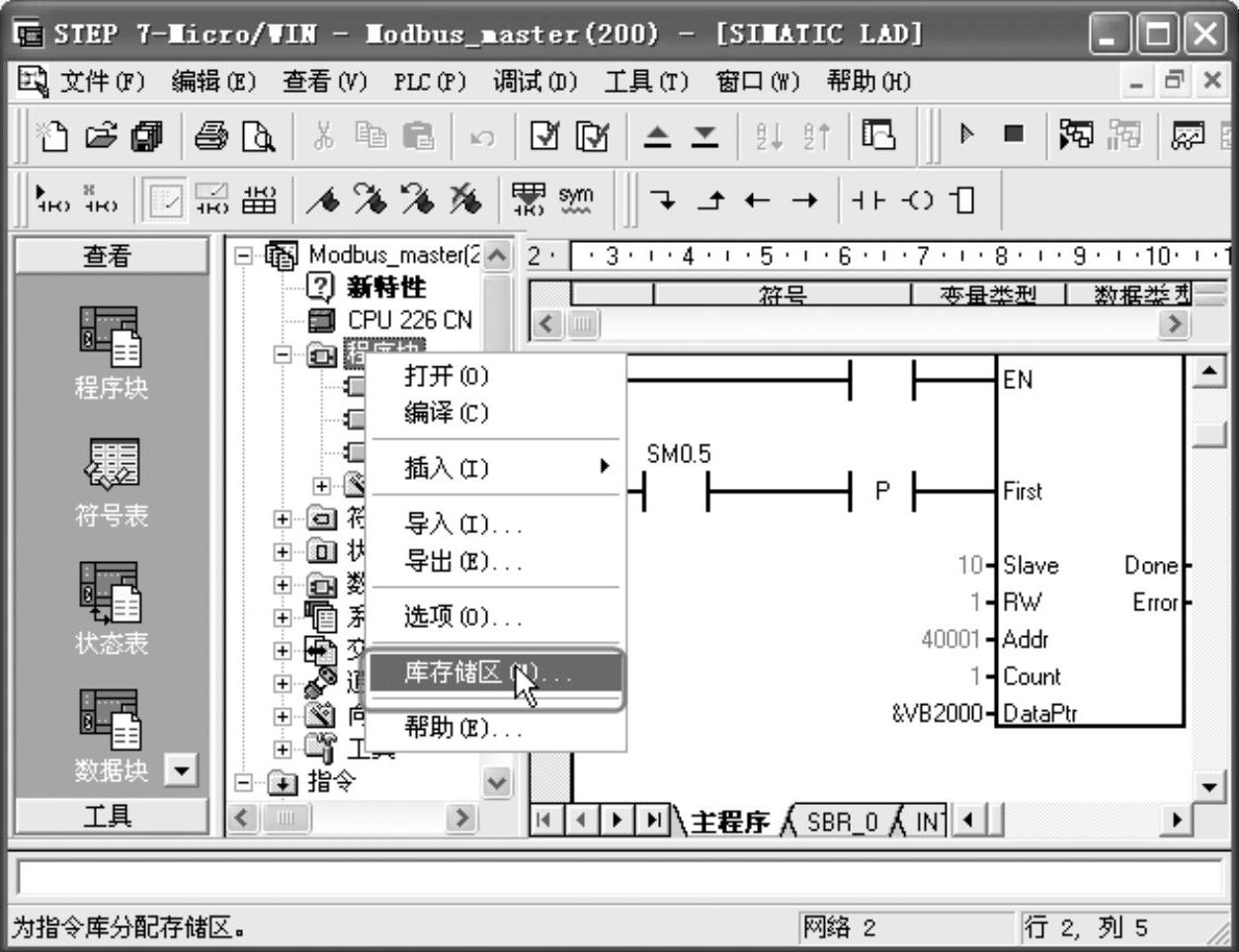
Task: Click the line right arrow icon
Action: tap(805, 200)
